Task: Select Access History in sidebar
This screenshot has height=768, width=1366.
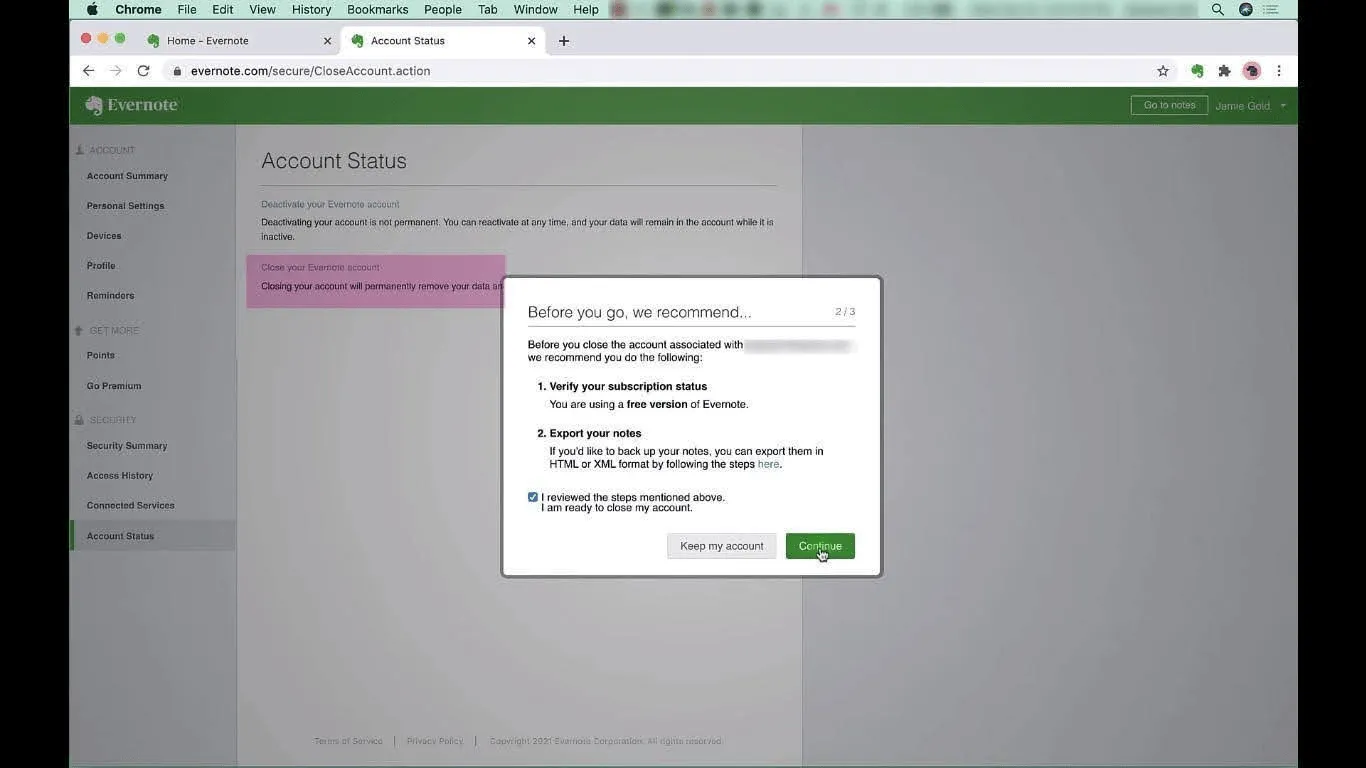Action: tap(120, 476)
